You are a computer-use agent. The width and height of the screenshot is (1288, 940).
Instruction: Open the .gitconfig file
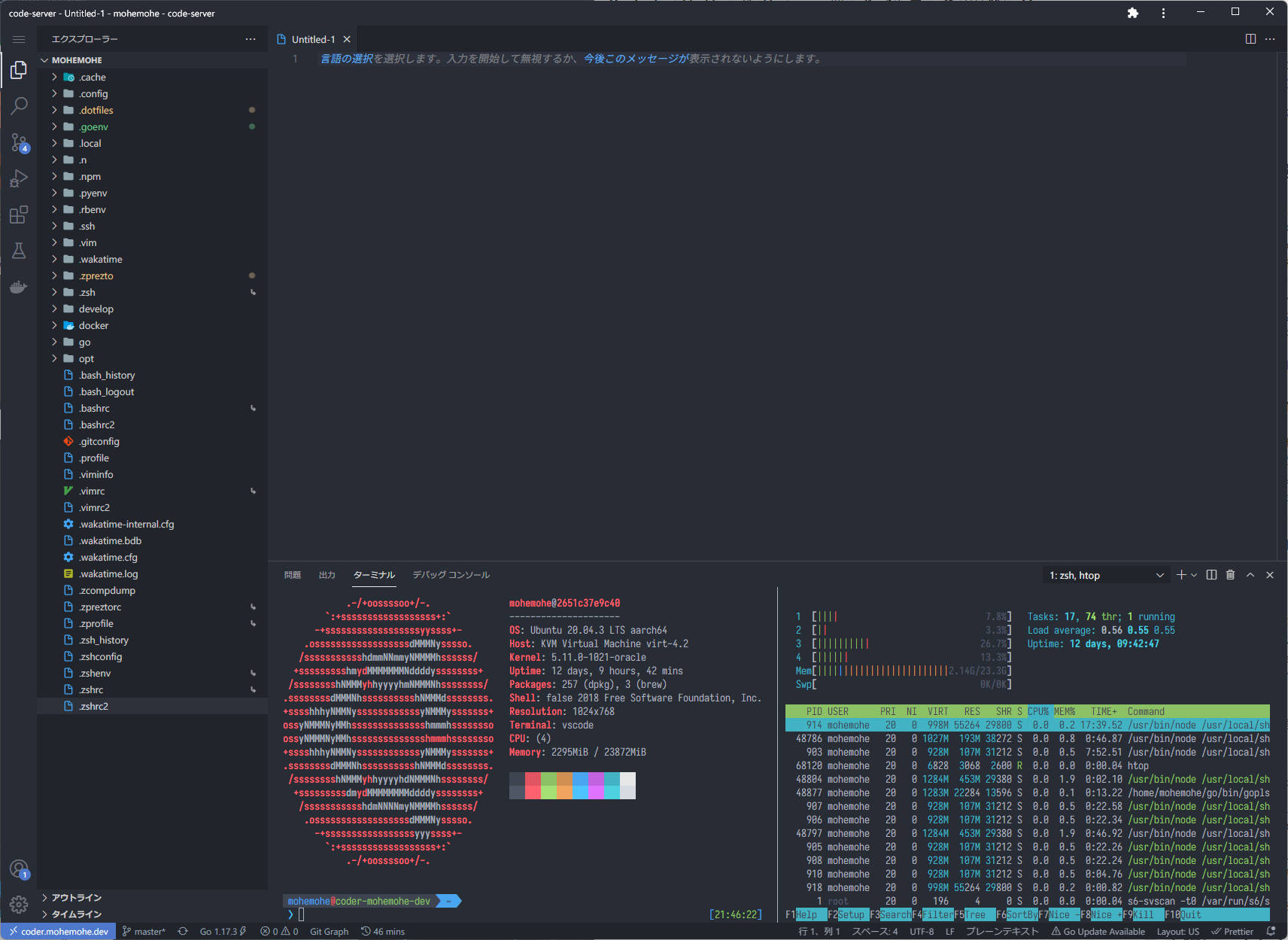152,442
